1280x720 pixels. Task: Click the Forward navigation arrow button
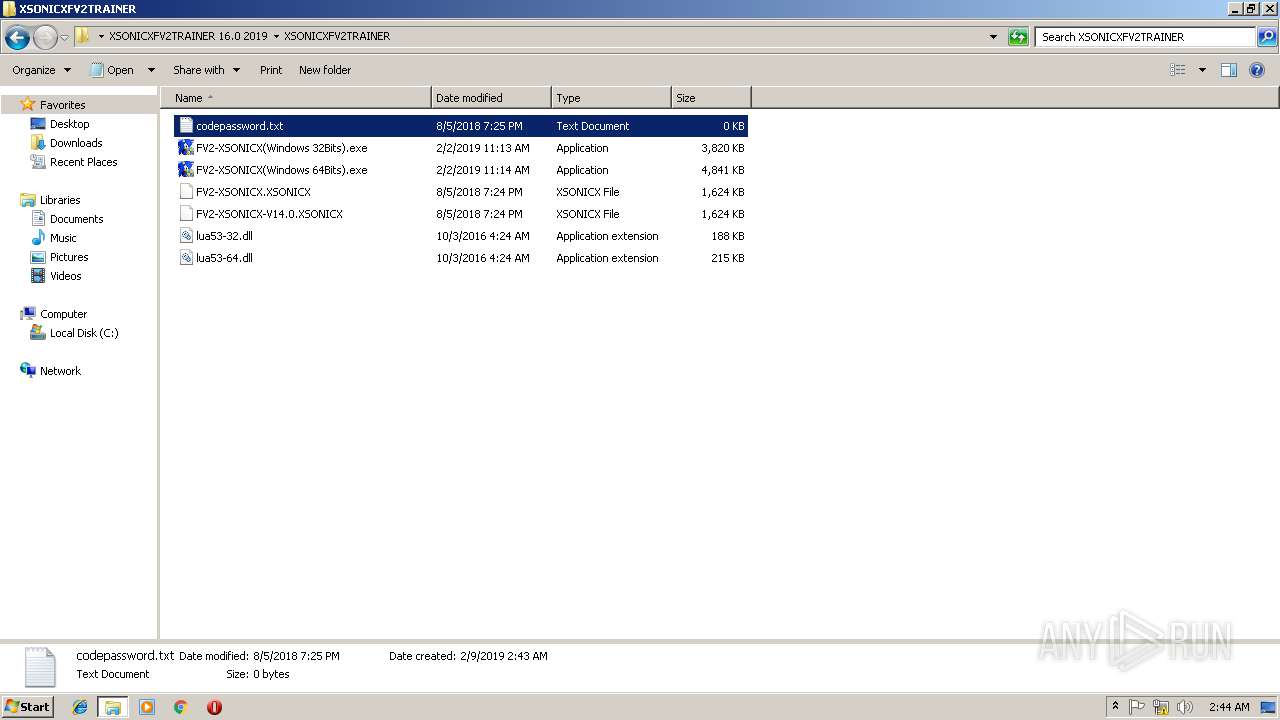pos(45,38)
